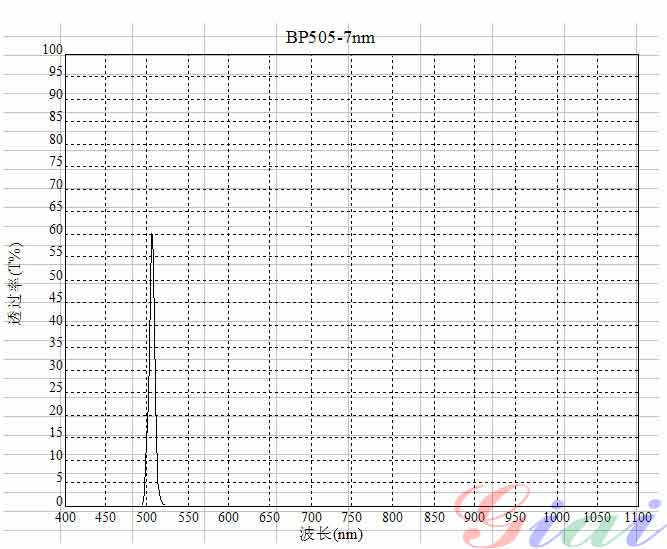
Task: Click the 80 transmittance tick label
Action: pos(56,141)
